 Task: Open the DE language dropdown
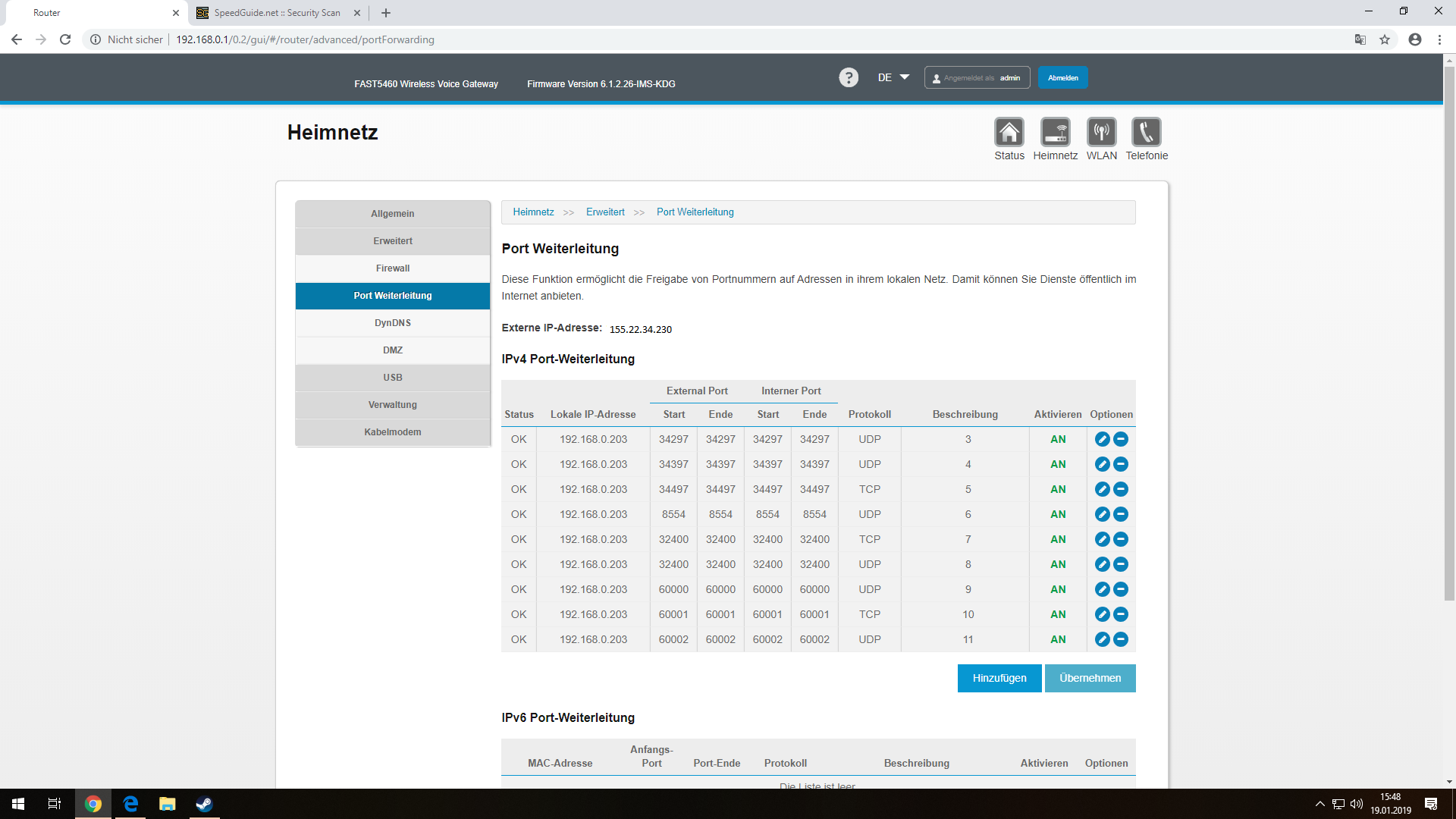pos(893,77)
